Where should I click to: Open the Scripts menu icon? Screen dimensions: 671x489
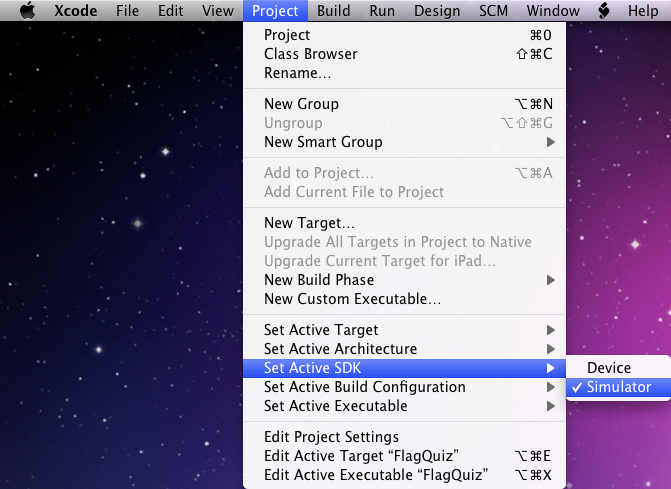(x=603, y=10)
